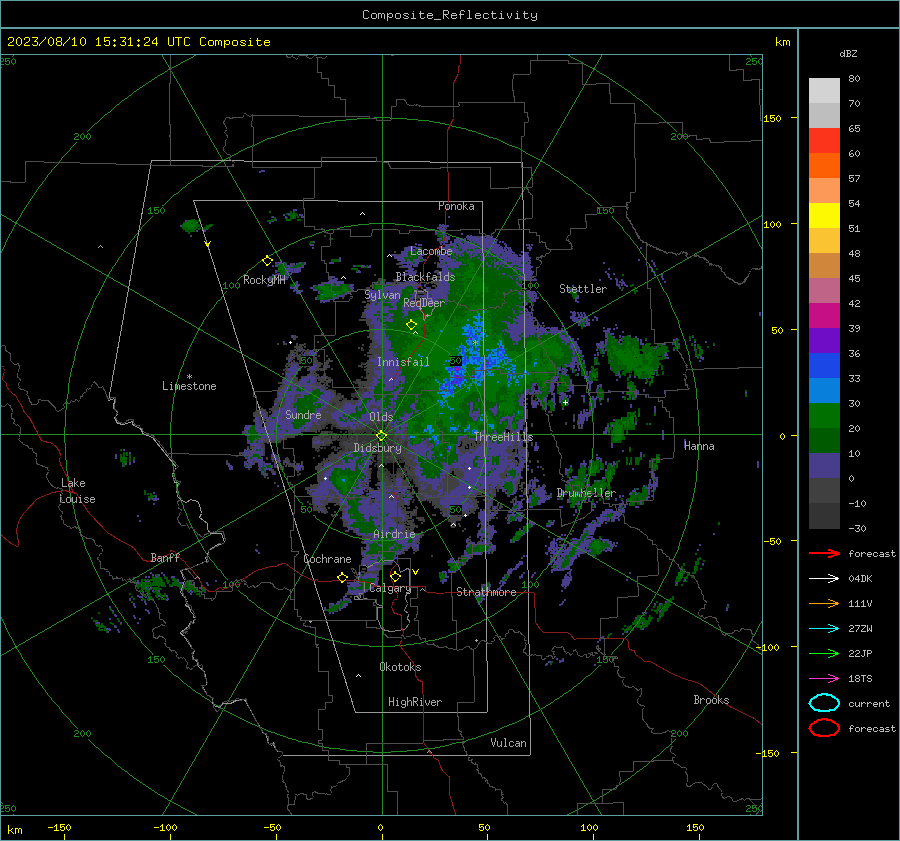Viewport: 900px width, 841px height.
Task: Click the 54 dBZ yellow color swatch
Action: (x=824, y=216)
